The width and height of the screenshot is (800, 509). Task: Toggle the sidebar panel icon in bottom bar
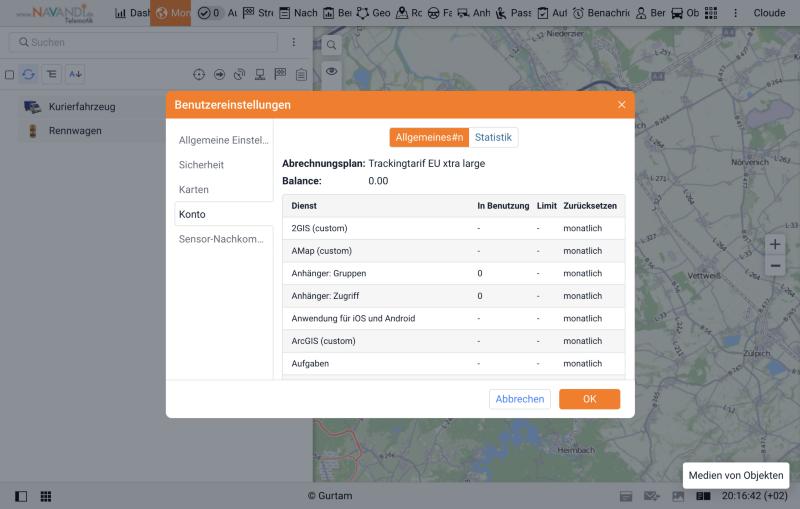(x=21, y=496)
